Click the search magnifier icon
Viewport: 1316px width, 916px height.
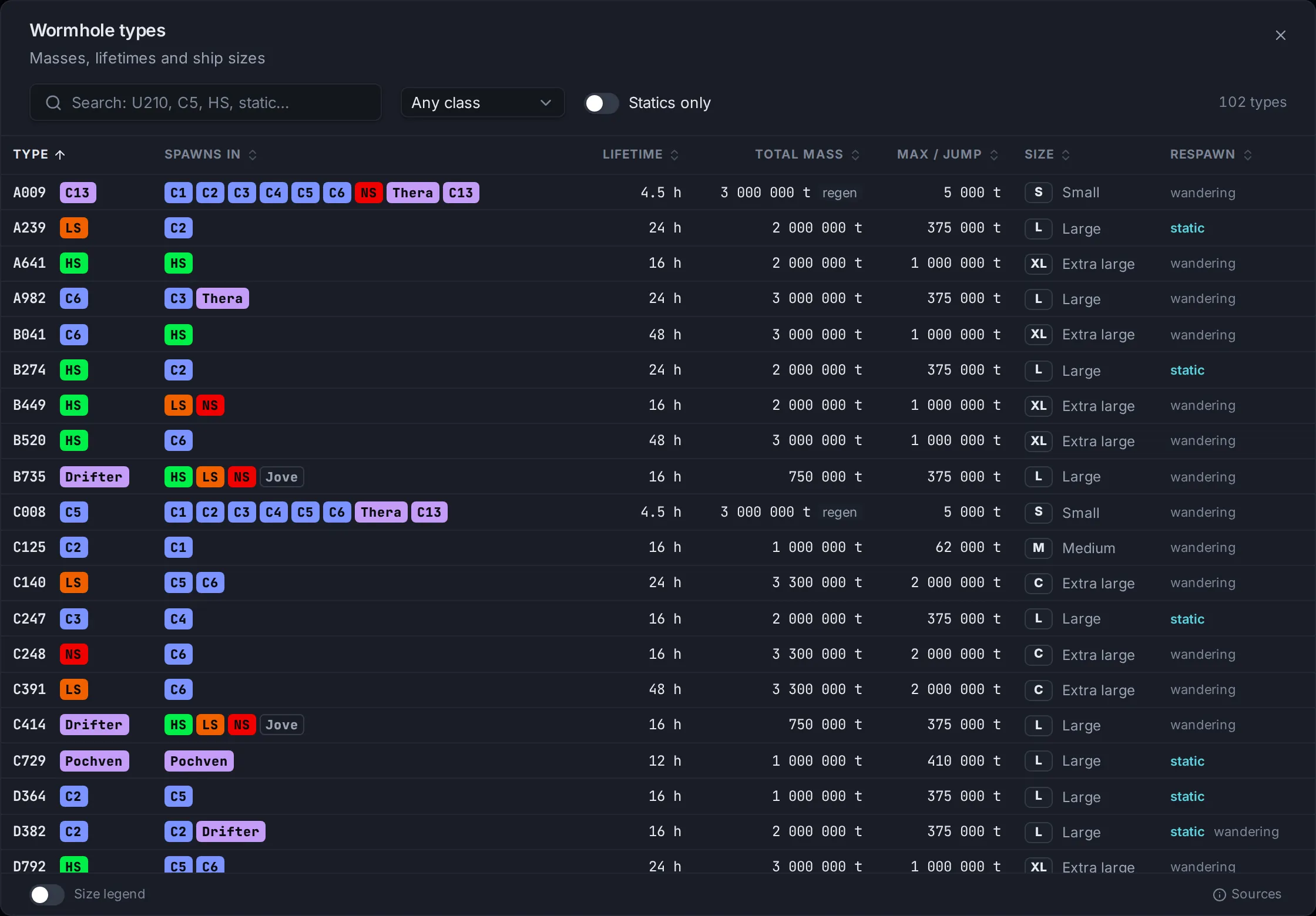coord(53,103)
